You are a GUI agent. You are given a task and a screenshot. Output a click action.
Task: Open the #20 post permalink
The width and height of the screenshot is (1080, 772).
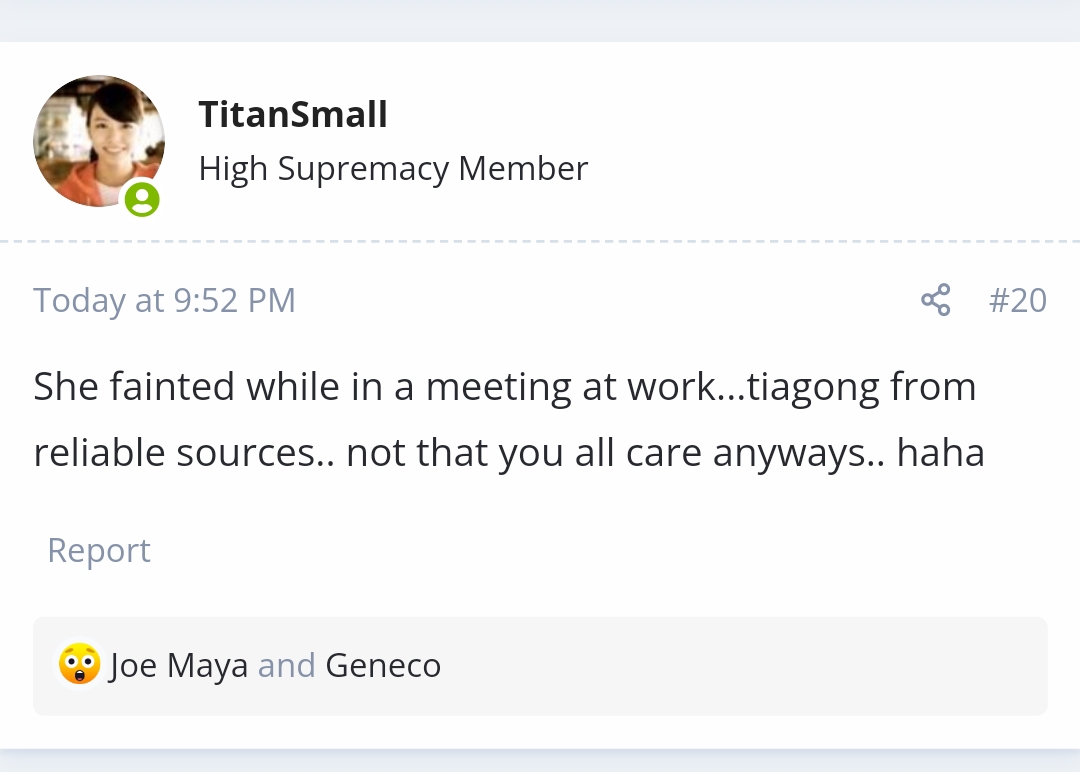(x=1017, y=300)
